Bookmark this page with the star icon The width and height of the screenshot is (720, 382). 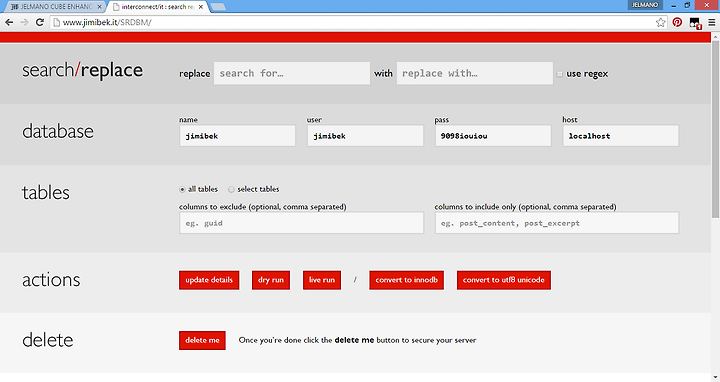[660, 22]
